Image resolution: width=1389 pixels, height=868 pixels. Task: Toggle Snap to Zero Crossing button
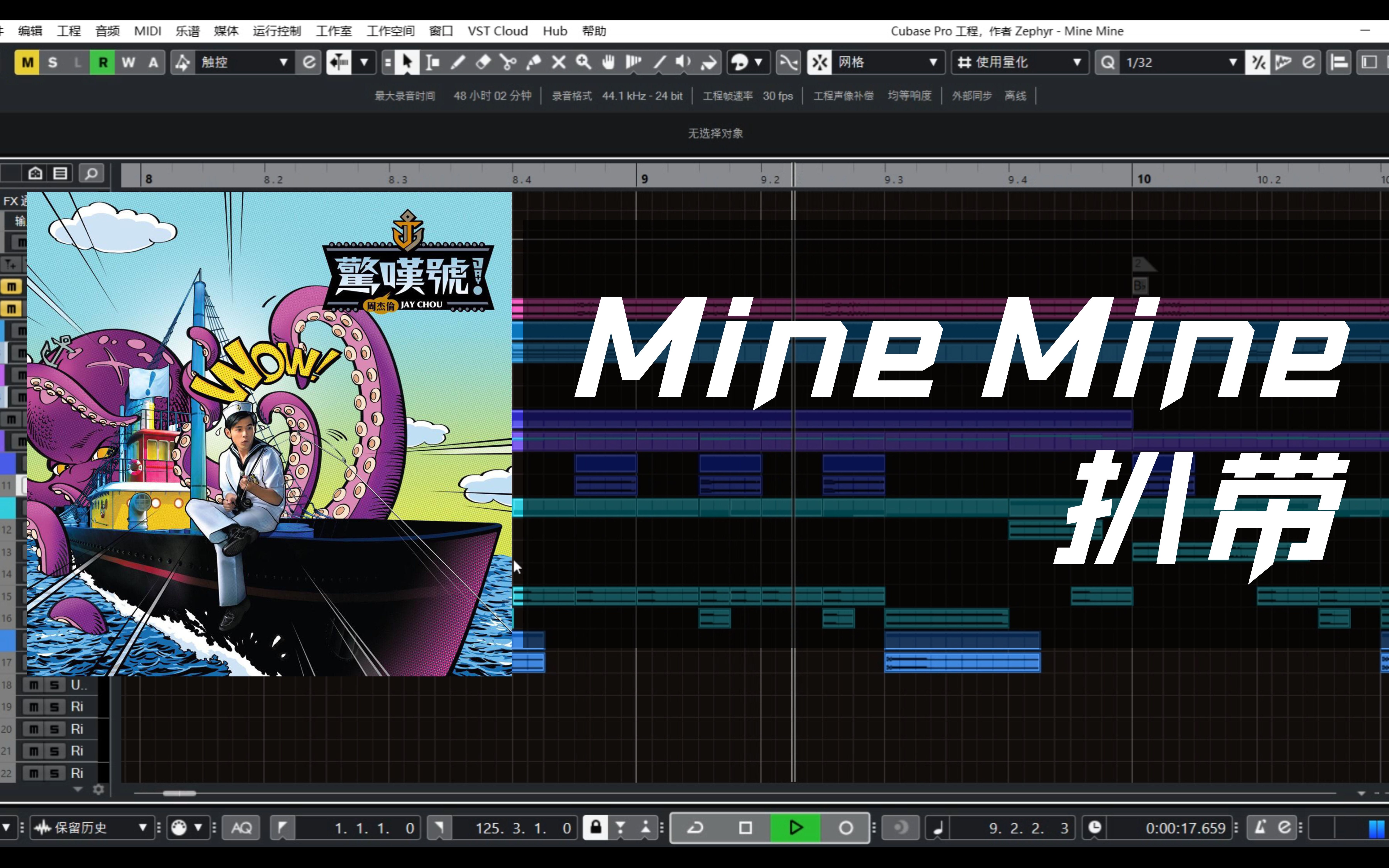789,62
